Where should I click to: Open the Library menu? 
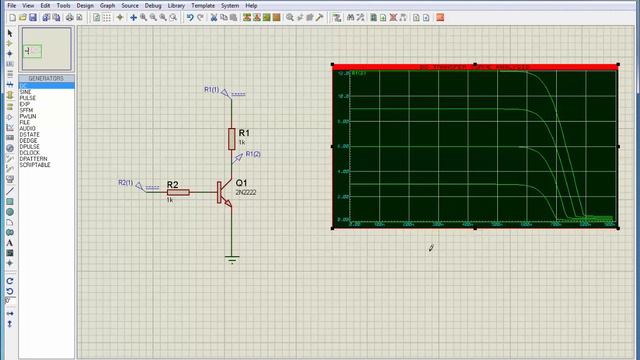(176, 6)
